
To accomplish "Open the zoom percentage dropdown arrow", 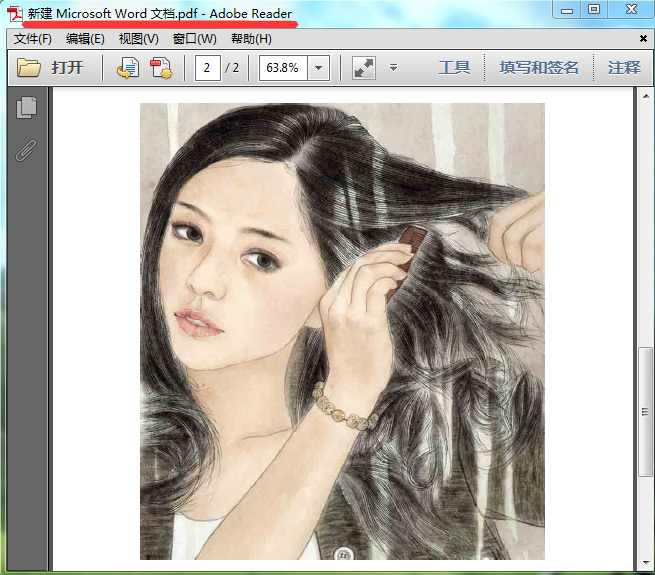I will (x=318, y=68).
